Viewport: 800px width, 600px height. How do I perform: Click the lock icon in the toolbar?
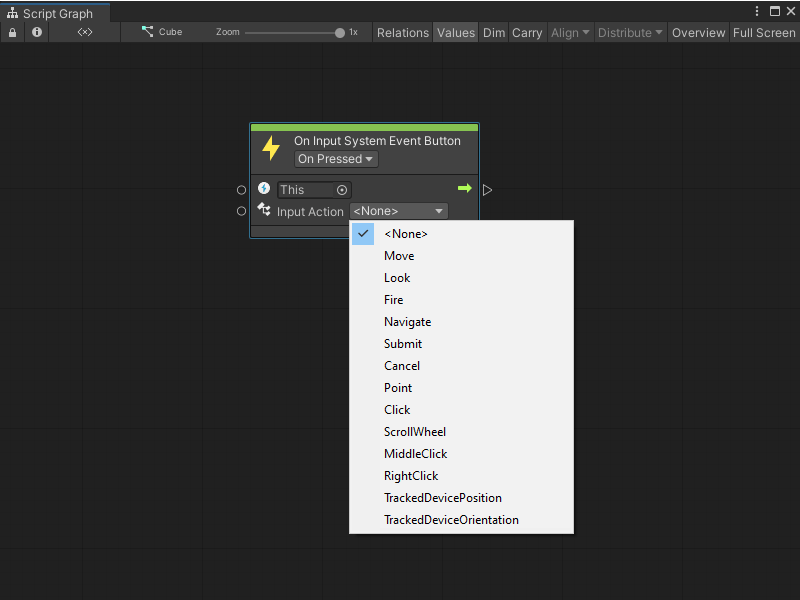pos(12,32)
